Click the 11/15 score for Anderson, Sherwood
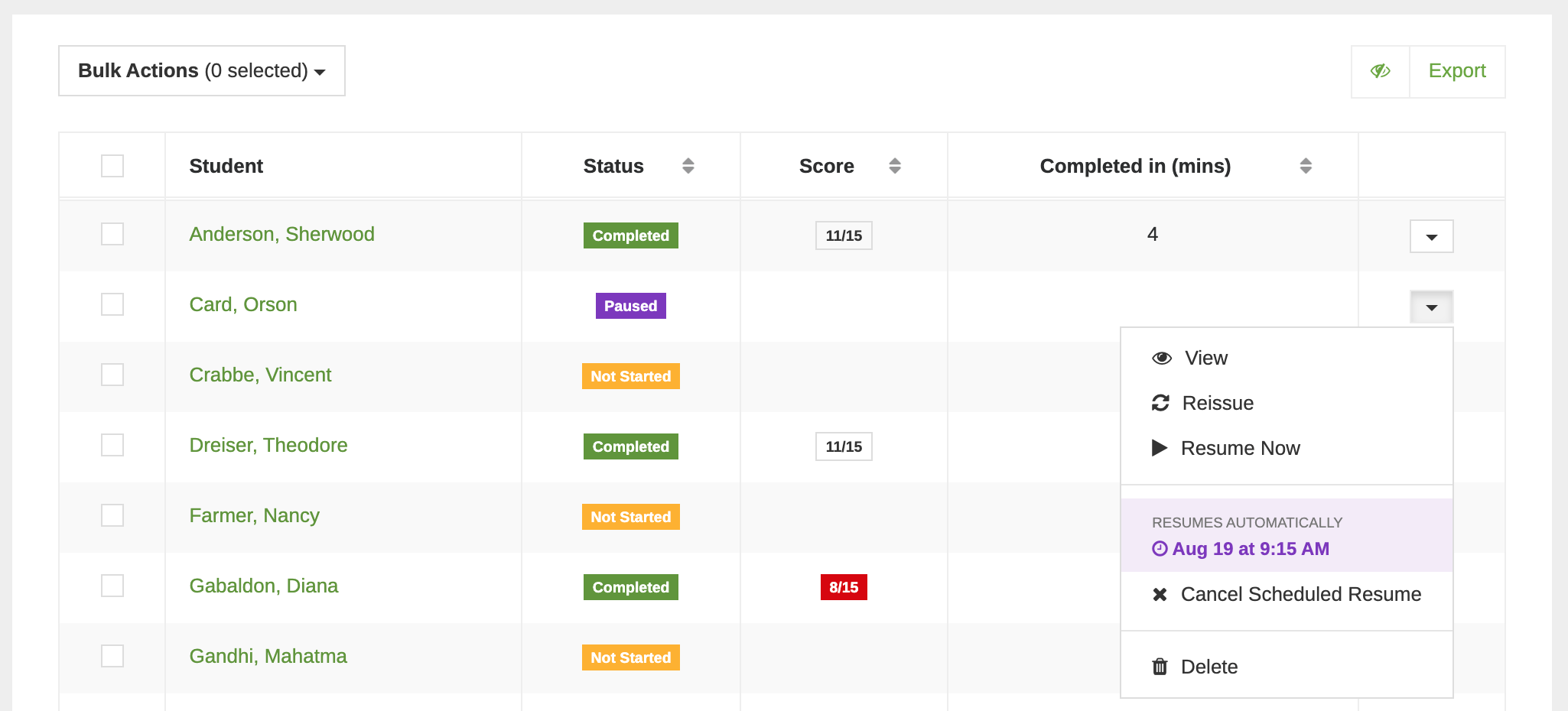 click(x=844, y=235)
